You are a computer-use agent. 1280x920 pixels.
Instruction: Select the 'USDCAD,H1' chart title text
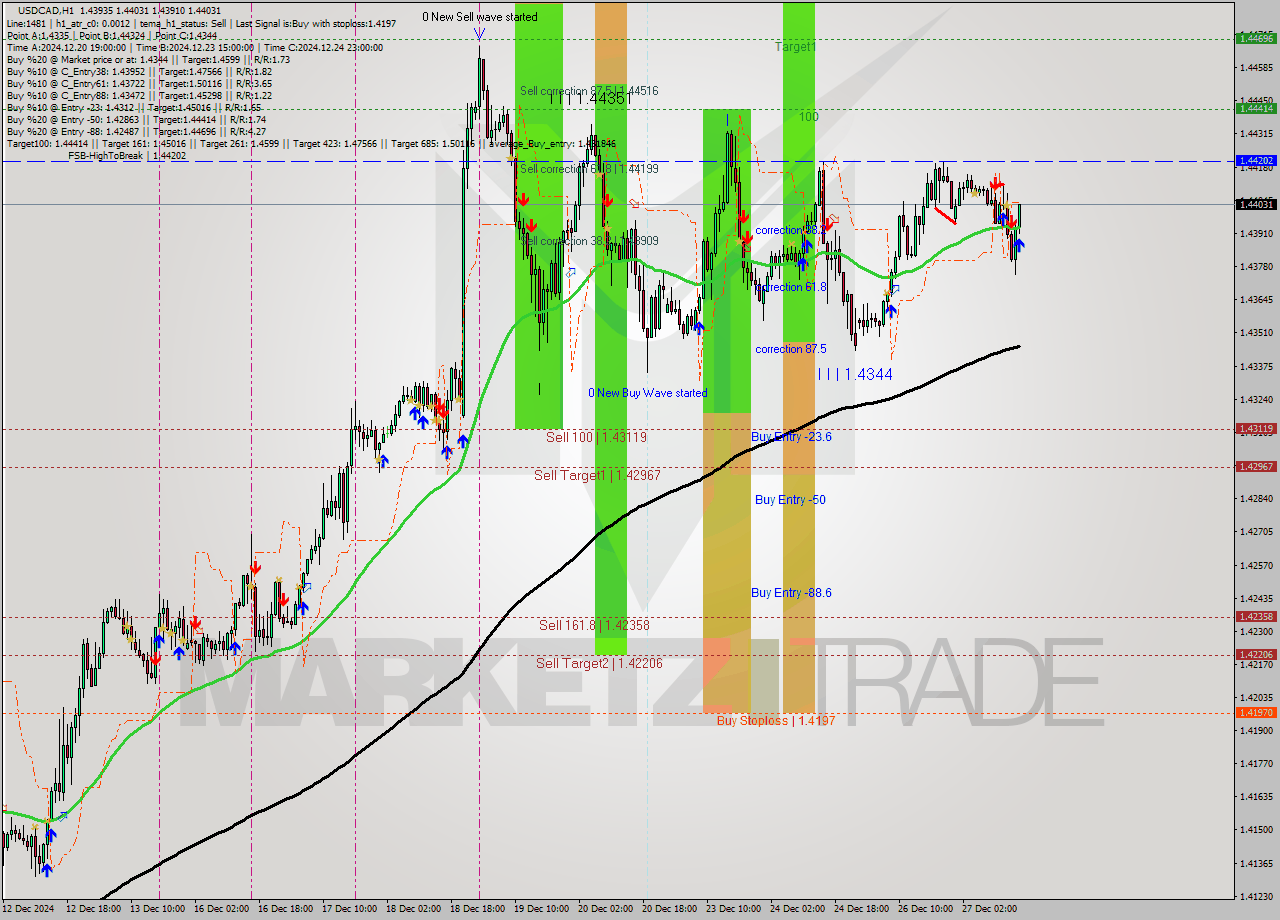(x=46, y=10)
